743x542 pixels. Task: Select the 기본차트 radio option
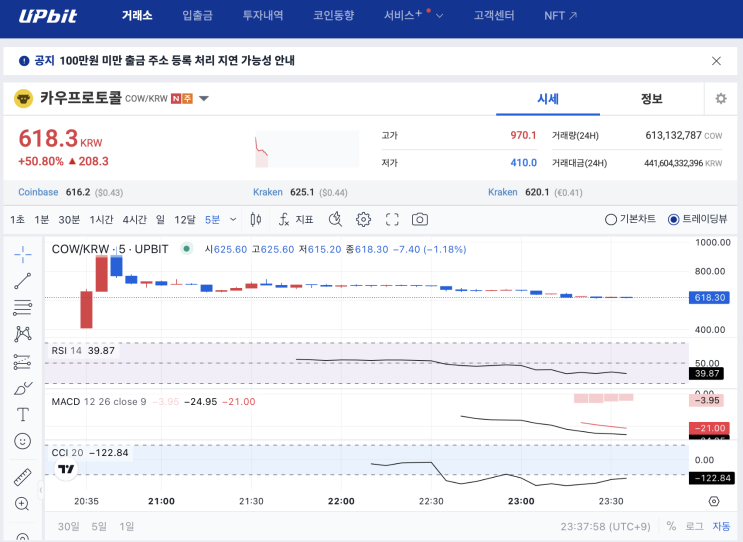[x=630, y=219]
